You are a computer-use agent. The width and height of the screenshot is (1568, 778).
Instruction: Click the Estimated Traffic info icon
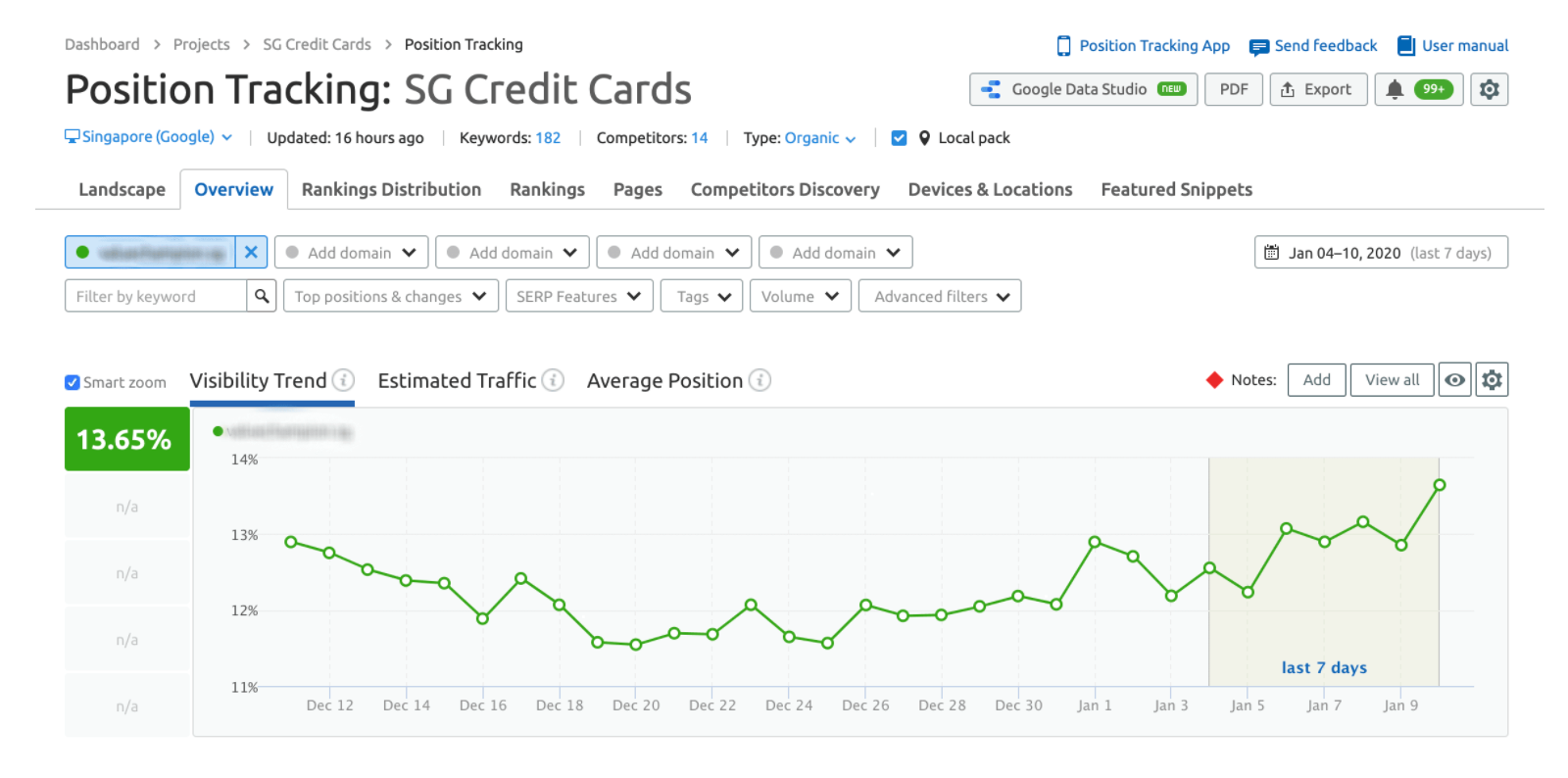point(553,380)
